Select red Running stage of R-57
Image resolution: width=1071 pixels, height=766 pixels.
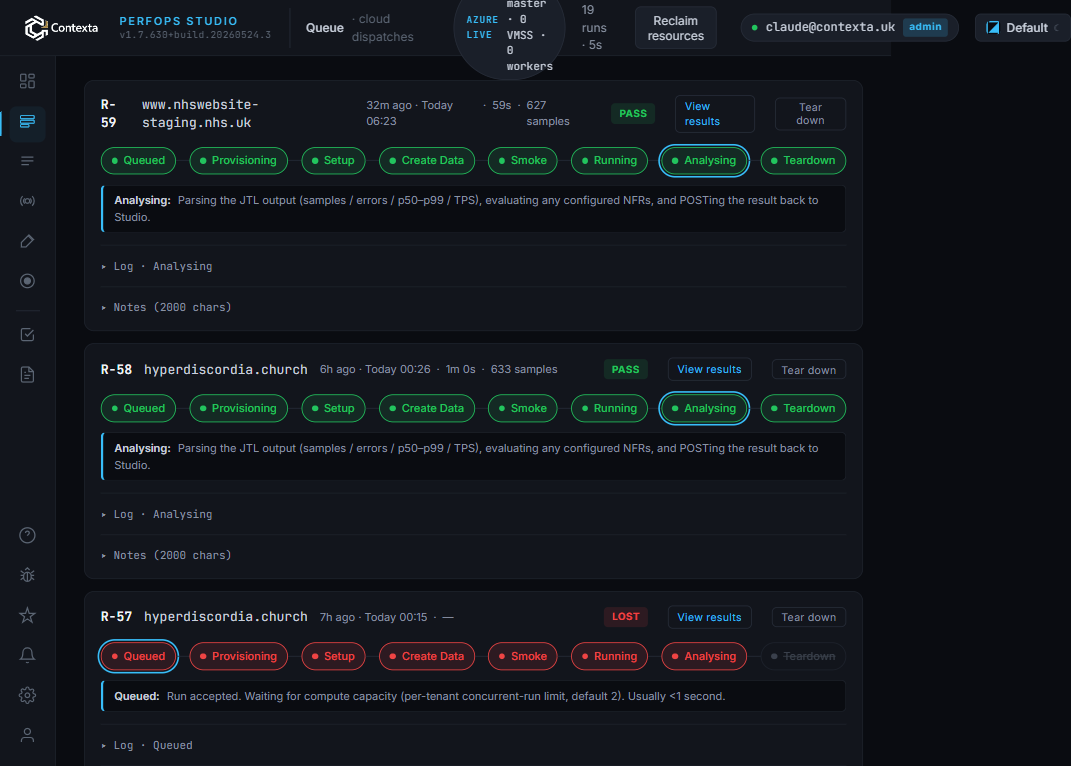coord(609,657)
